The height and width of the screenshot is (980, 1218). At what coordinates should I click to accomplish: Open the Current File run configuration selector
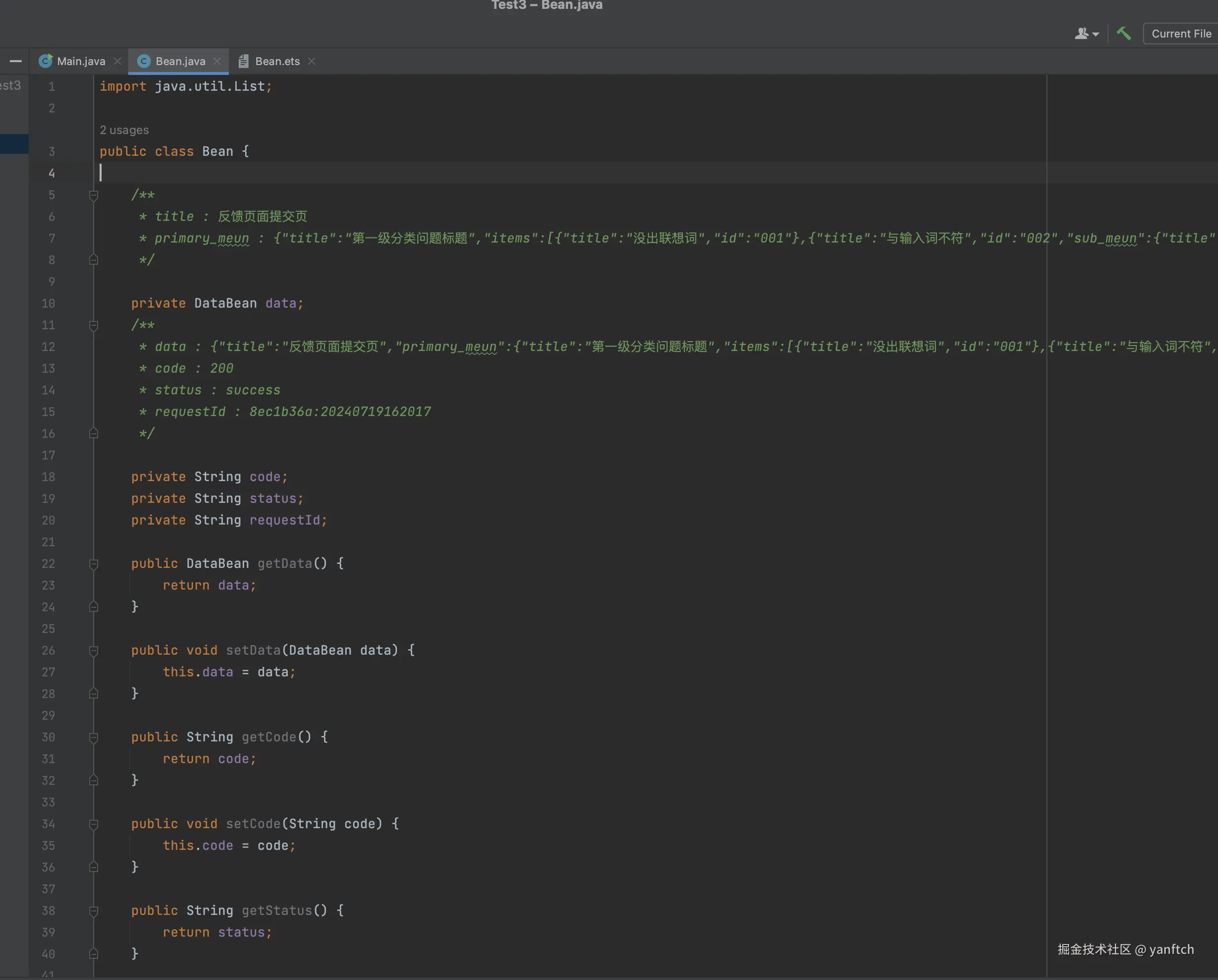[x=1181, y=34]
